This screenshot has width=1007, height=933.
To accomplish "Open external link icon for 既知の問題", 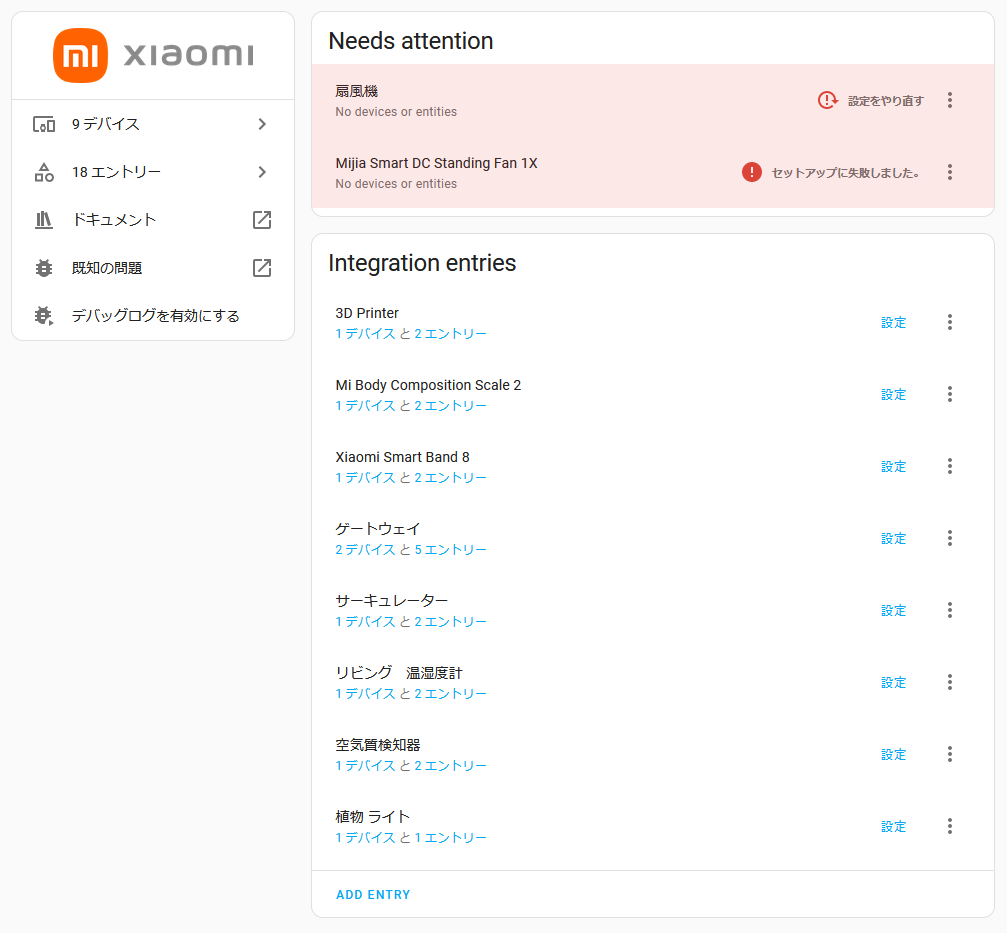I will [262, 268].
